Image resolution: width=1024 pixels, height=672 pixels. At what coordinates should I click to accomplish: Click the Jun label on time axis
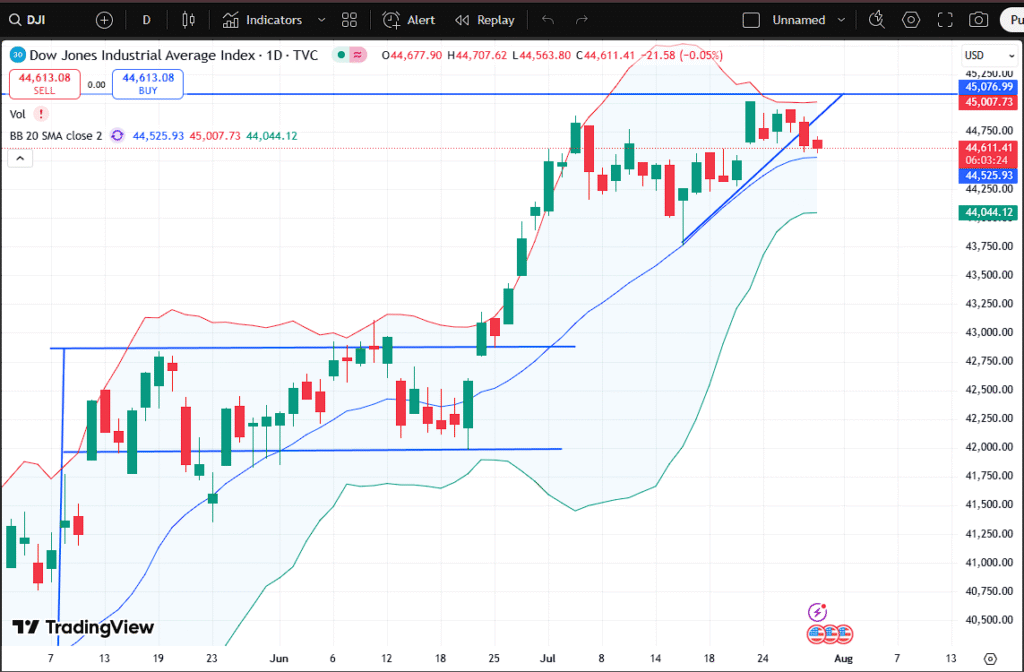coord(279,658)
